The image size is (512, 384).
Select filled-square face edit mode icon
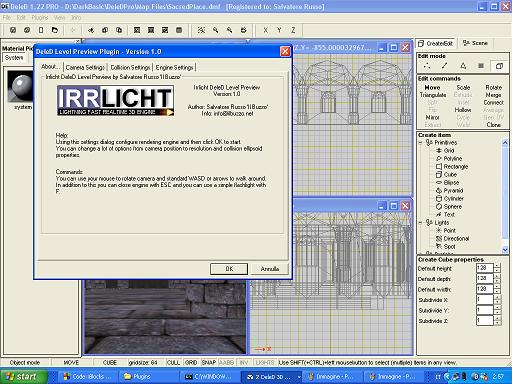481,66
